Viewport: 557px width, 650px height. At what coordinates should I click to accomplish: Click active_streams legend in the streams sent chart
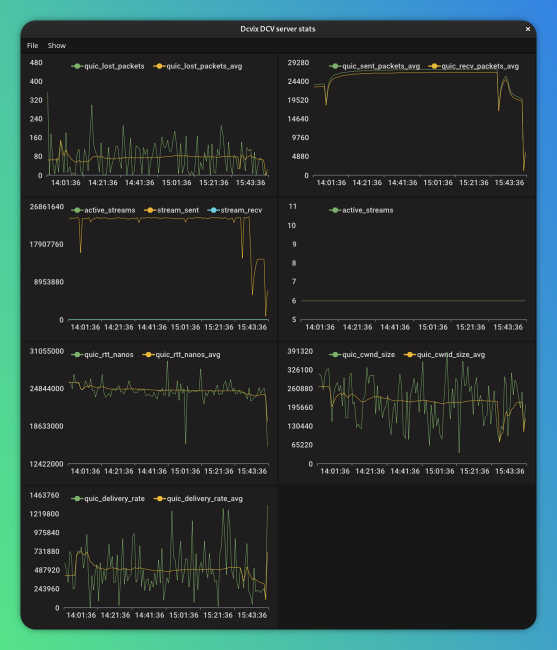[x=104, y=210]
